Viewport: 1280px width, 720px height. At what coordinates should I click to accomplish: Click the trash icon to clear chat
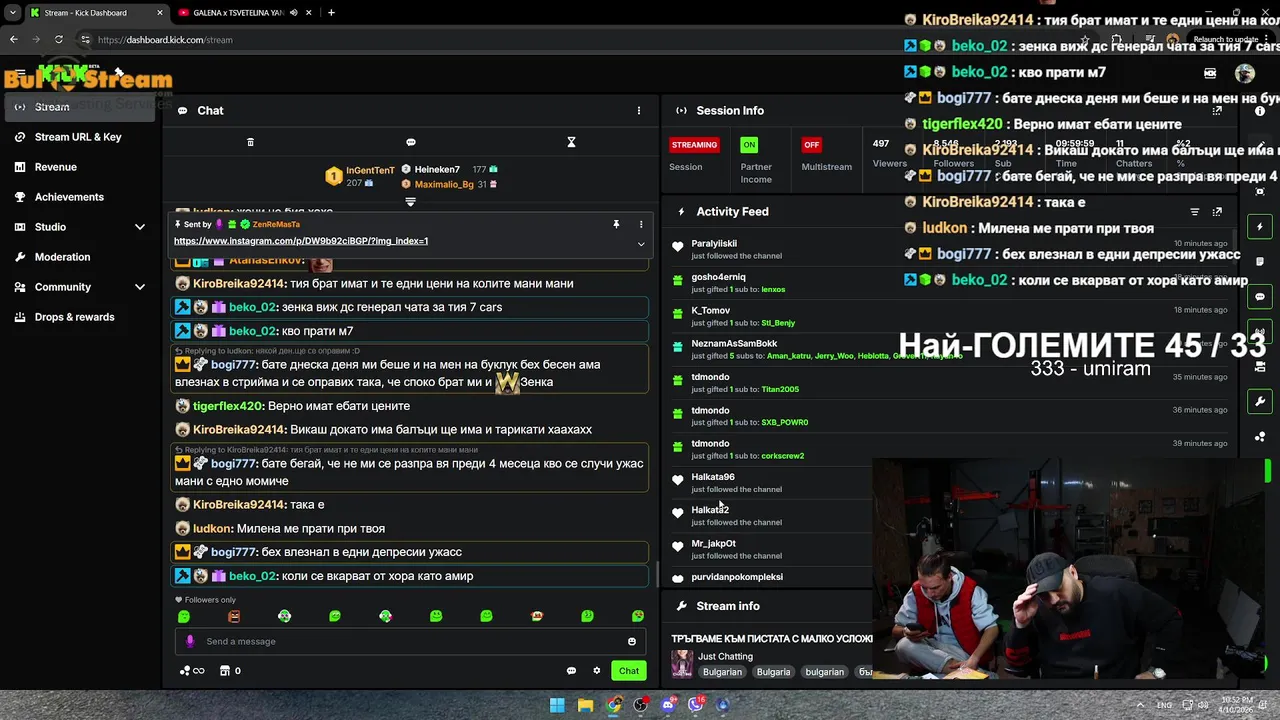pos(250,142)
